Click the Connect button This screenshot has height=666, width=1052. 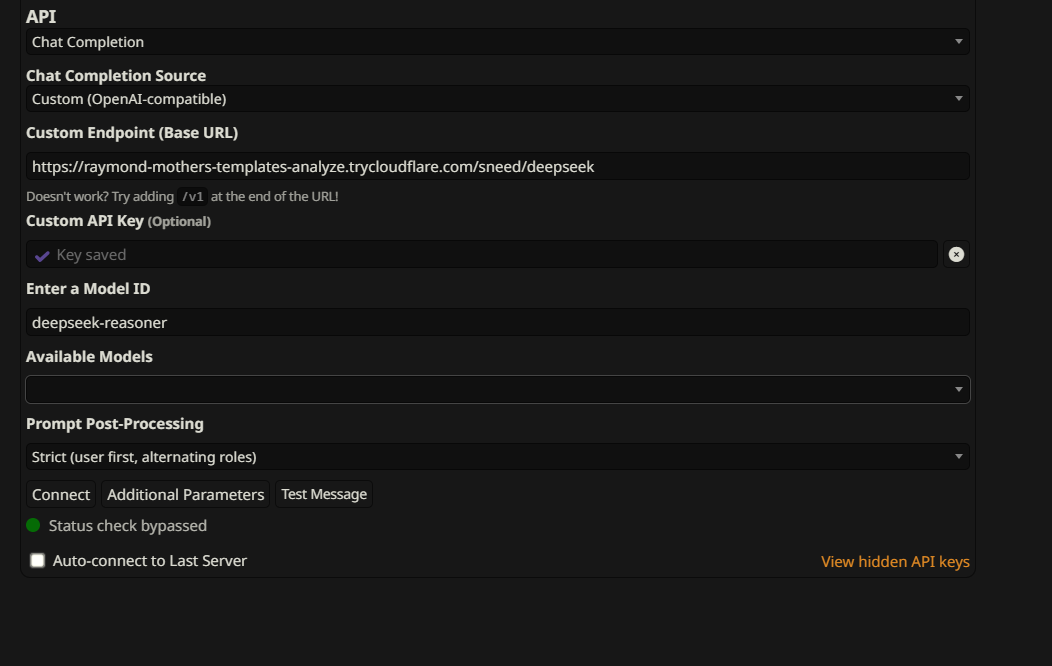point(61,494)
